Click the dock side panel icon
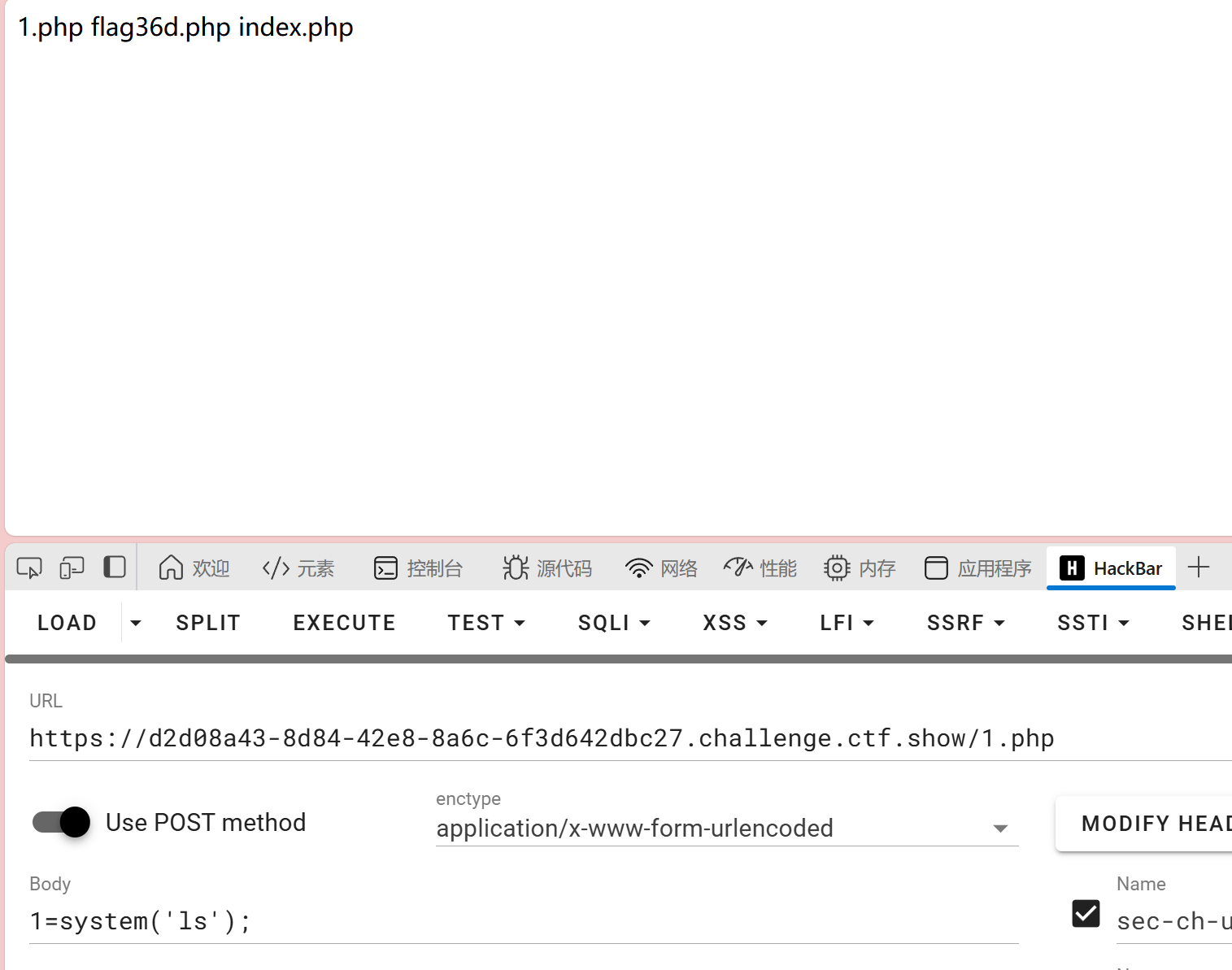 click(115, 567)
